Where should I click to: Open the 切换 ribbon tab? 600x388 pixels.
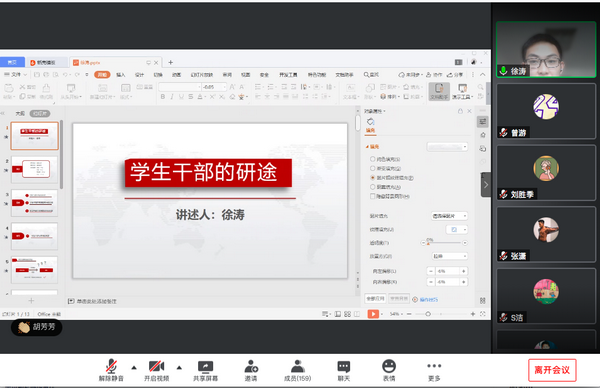[158, 75]
